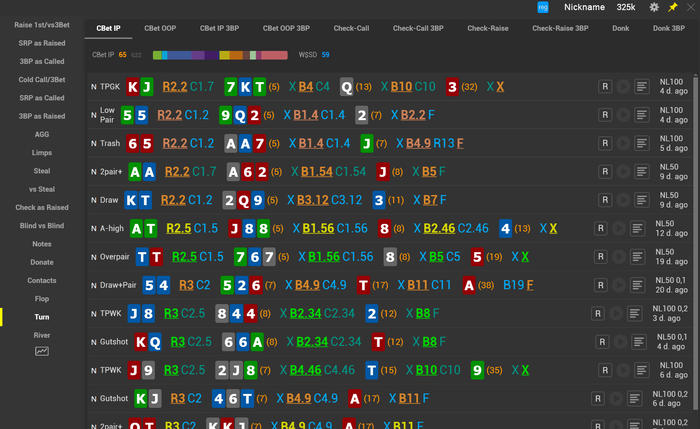The width and height of the screenshot is (700, 429).
Task: Open Blind vs Blind section
Action: coord(42,226)
